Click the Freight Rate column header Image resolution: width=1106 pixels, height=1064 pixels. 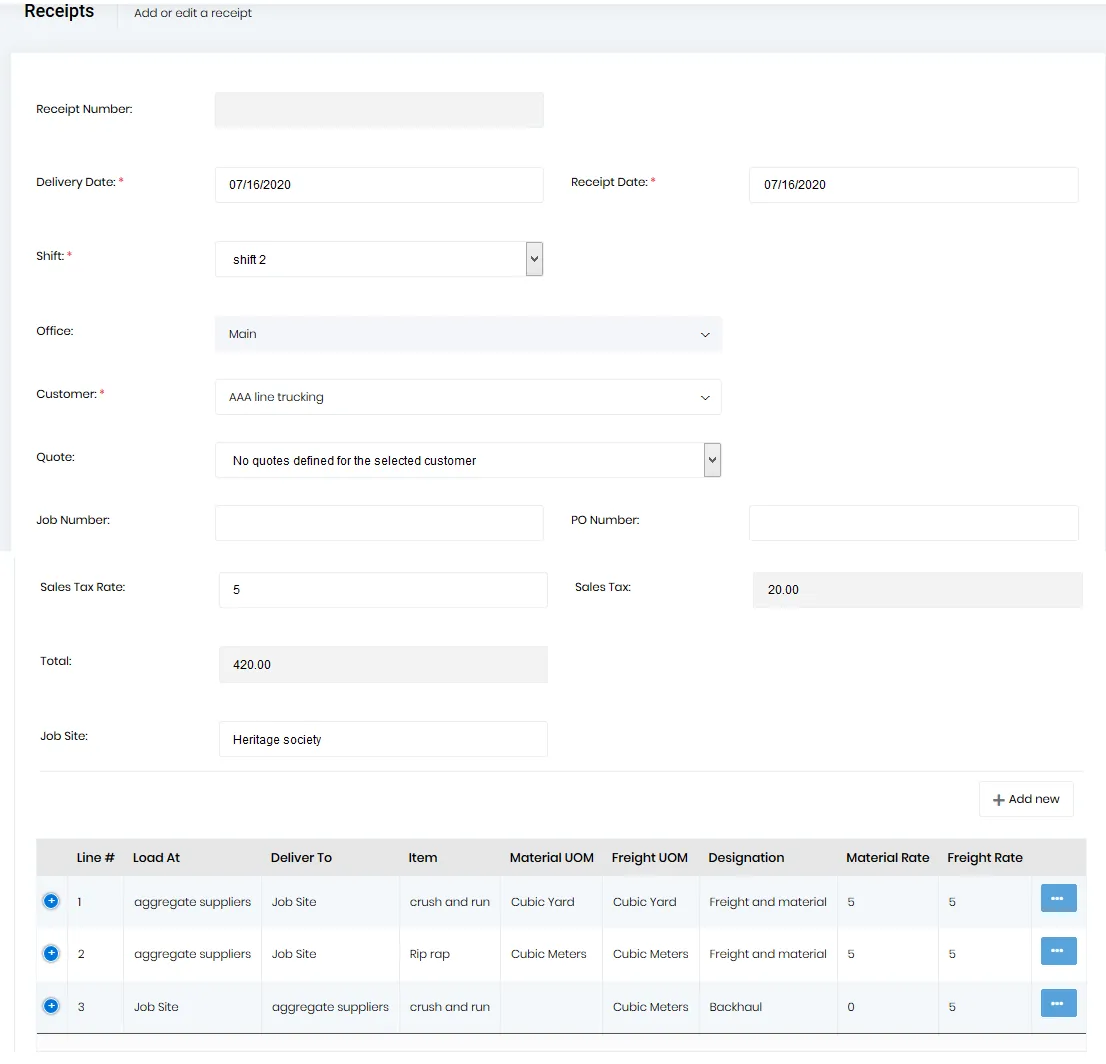click(985, 857)
